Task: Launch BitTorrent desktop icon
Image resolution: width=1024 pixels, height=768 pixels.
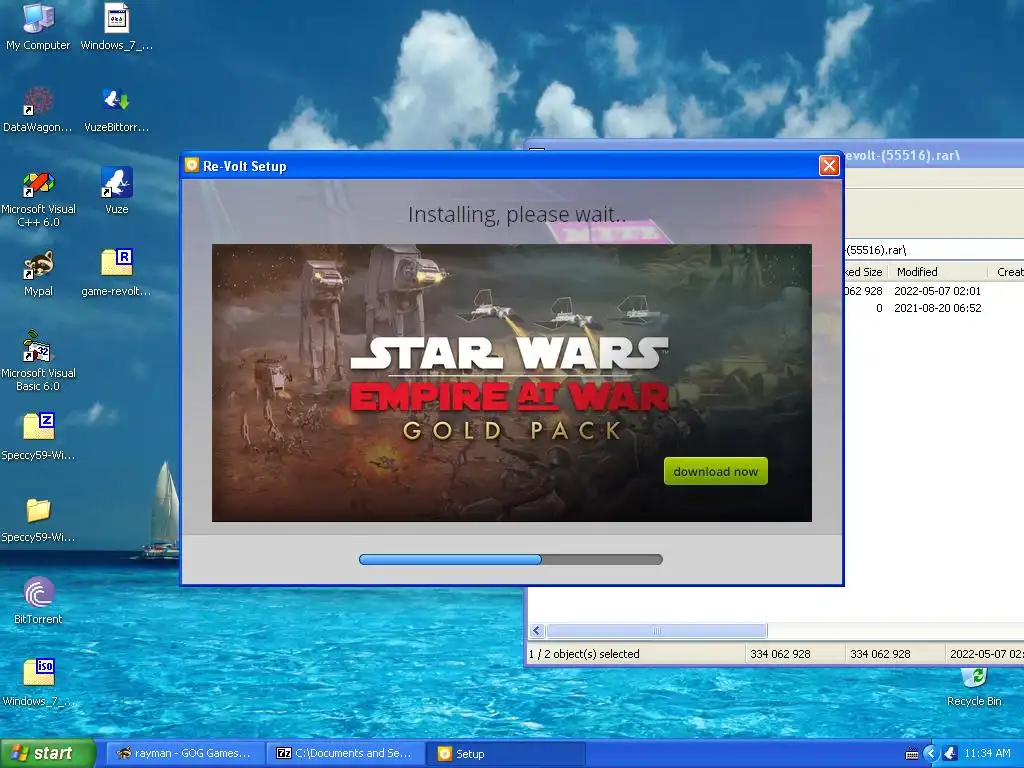Action: point(38,601)
